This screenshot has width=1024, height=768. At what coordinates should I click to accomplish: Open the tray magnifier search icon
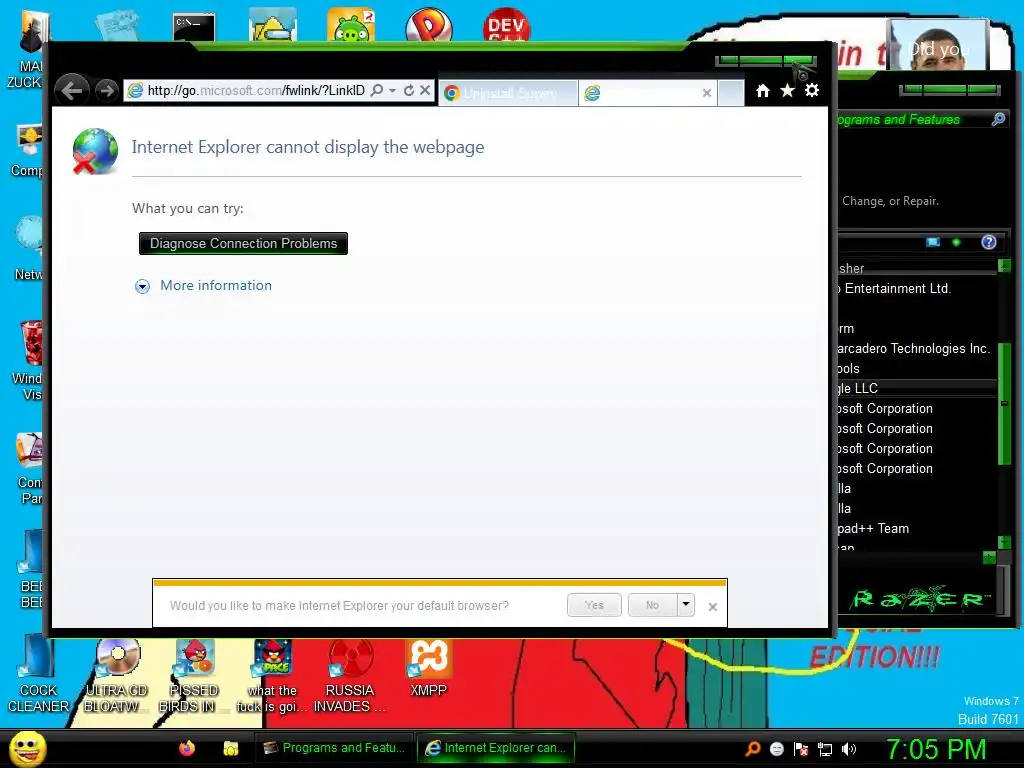click(x=753, y=748)
